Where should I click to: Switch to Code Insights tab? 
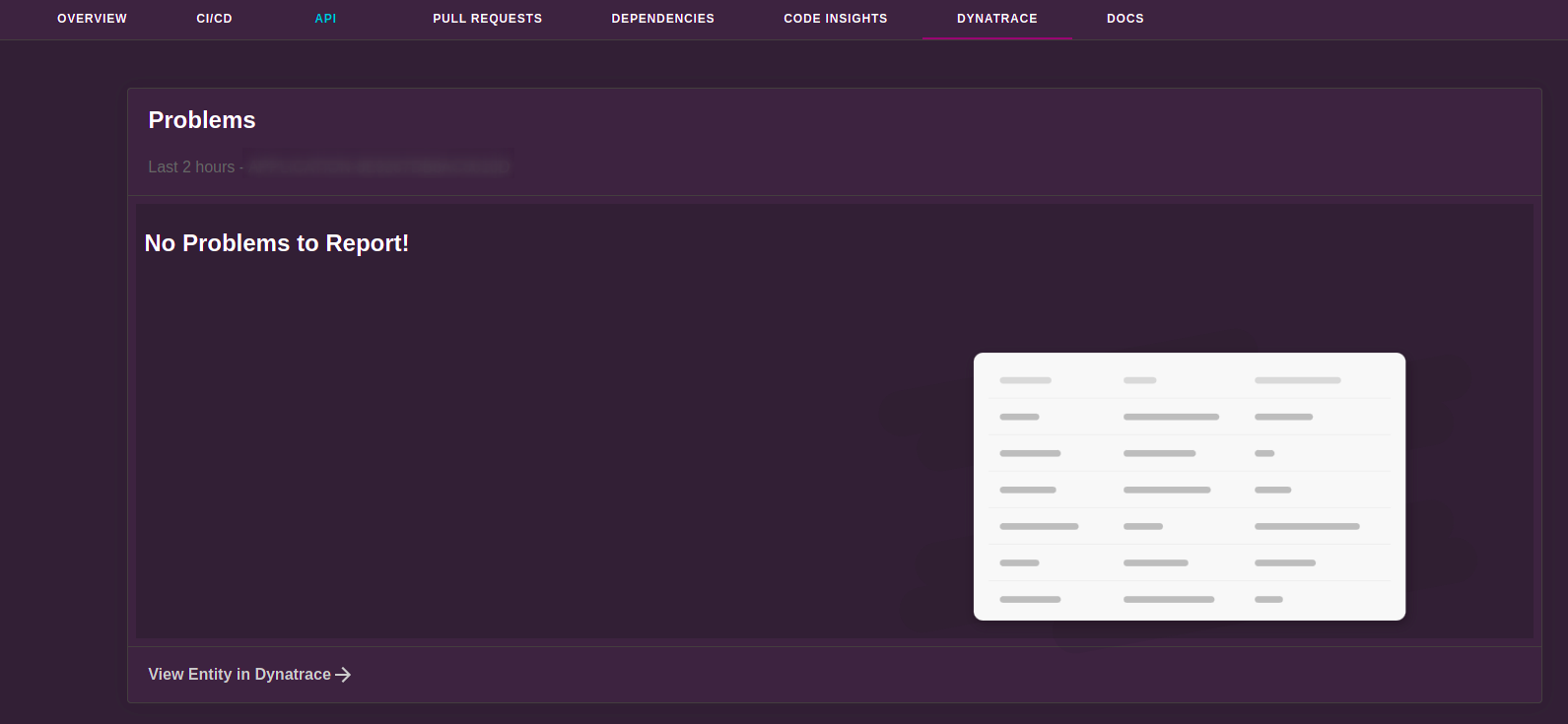tap(835, 19)
